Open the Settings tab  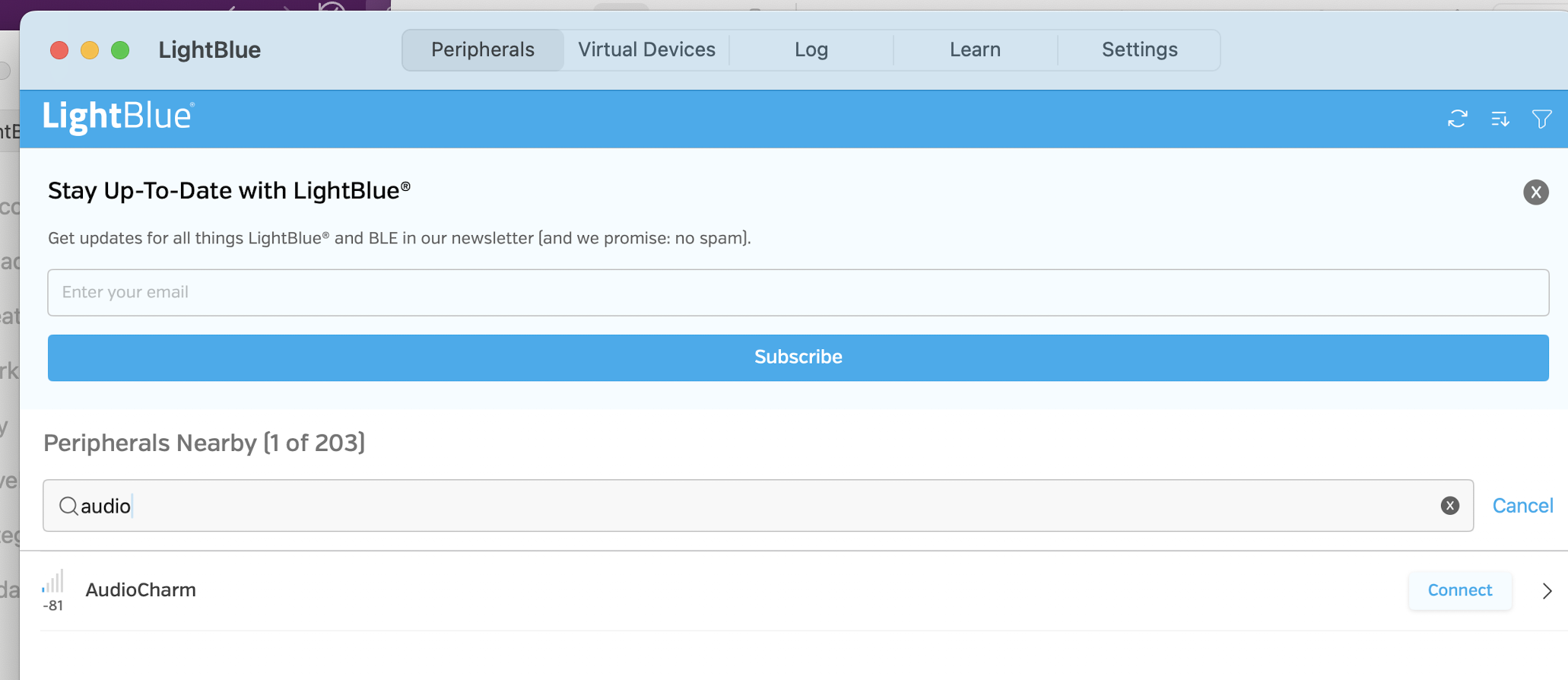pyautogui.click(x=1139, y=50)
